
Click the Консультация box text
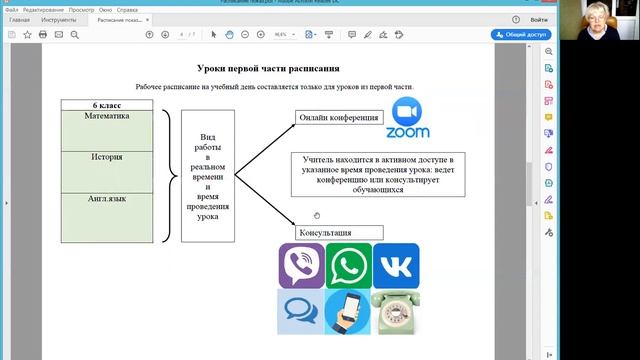tap(325, 233)
